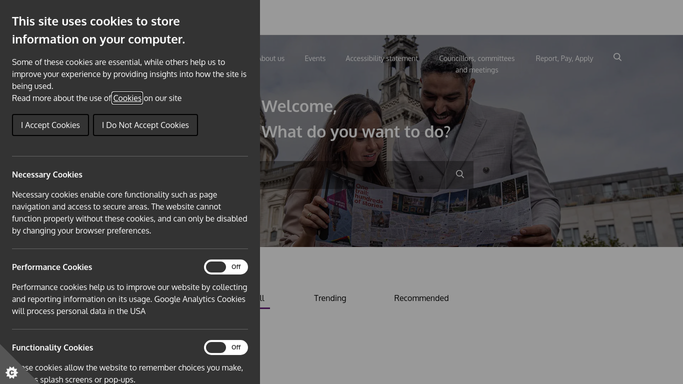Screen dimensions: 683x384
Task: Open search via header magnifier icon
Action: pyautogui.click(x=617, y=57)
